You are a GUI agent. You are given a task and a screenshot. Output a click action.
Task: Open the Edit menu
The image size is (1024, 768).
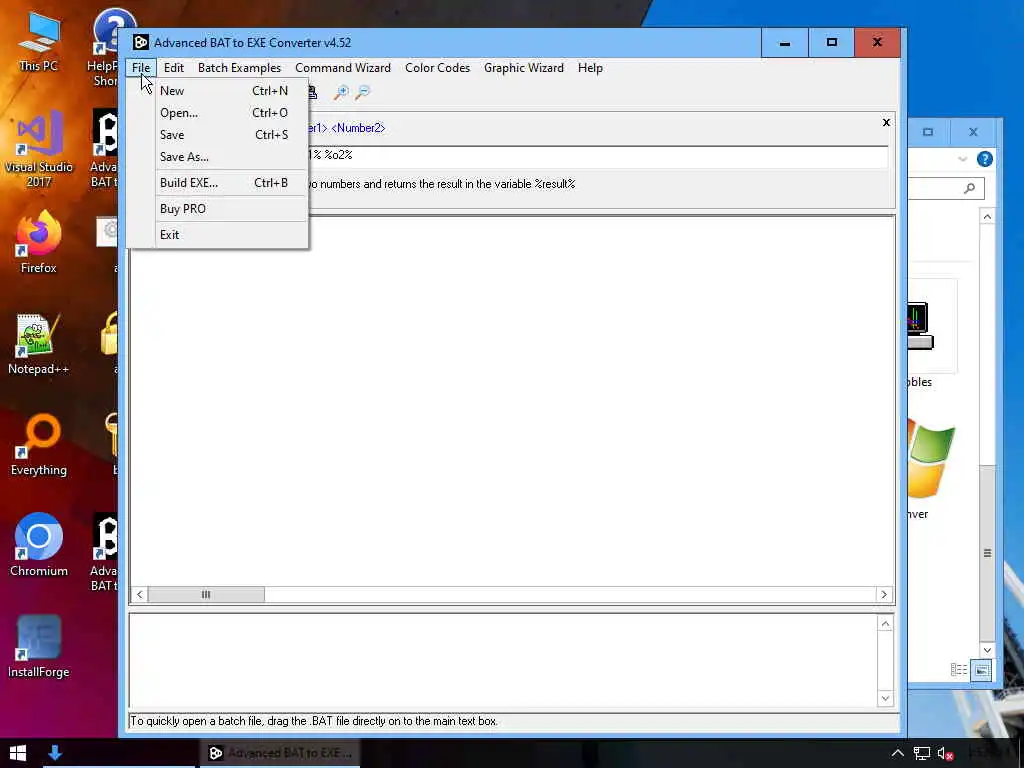tap(174, 68)
